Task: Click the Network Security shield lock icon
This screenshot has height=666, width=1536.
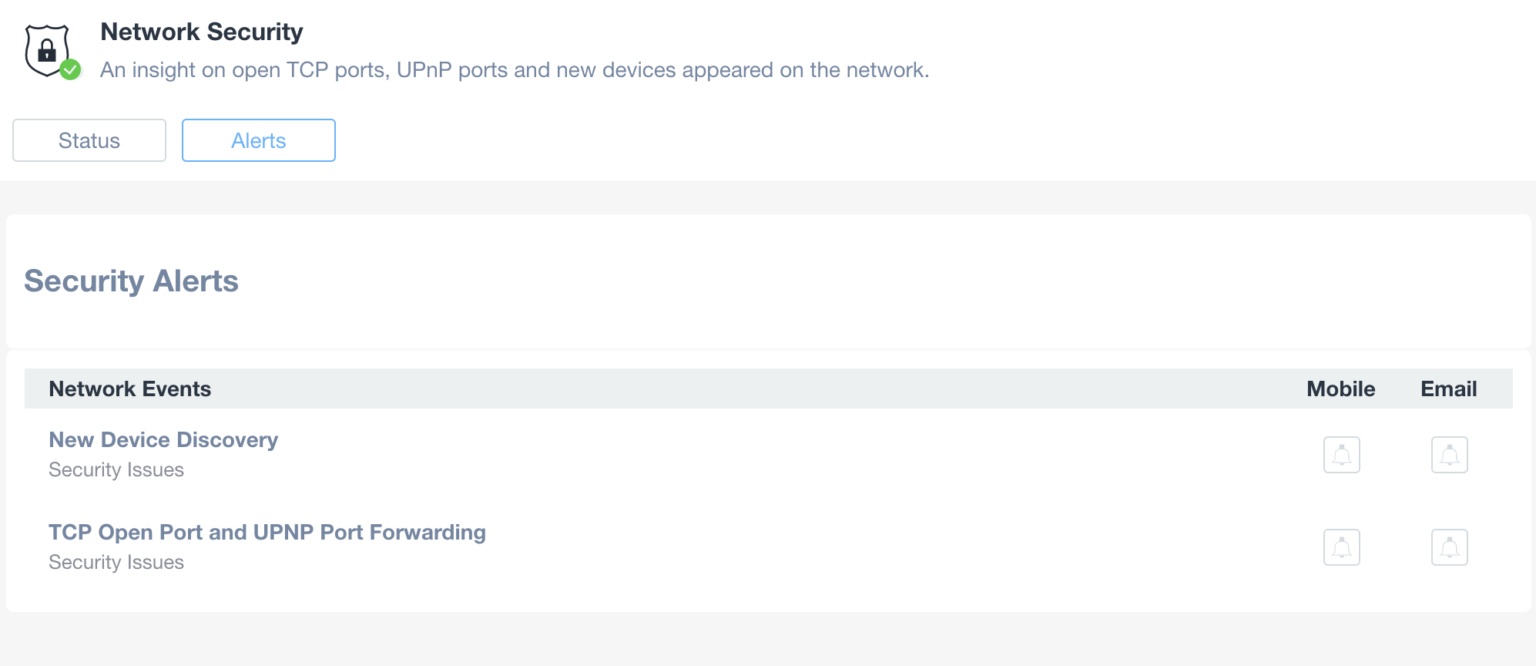Action: [x=47, y=50]
